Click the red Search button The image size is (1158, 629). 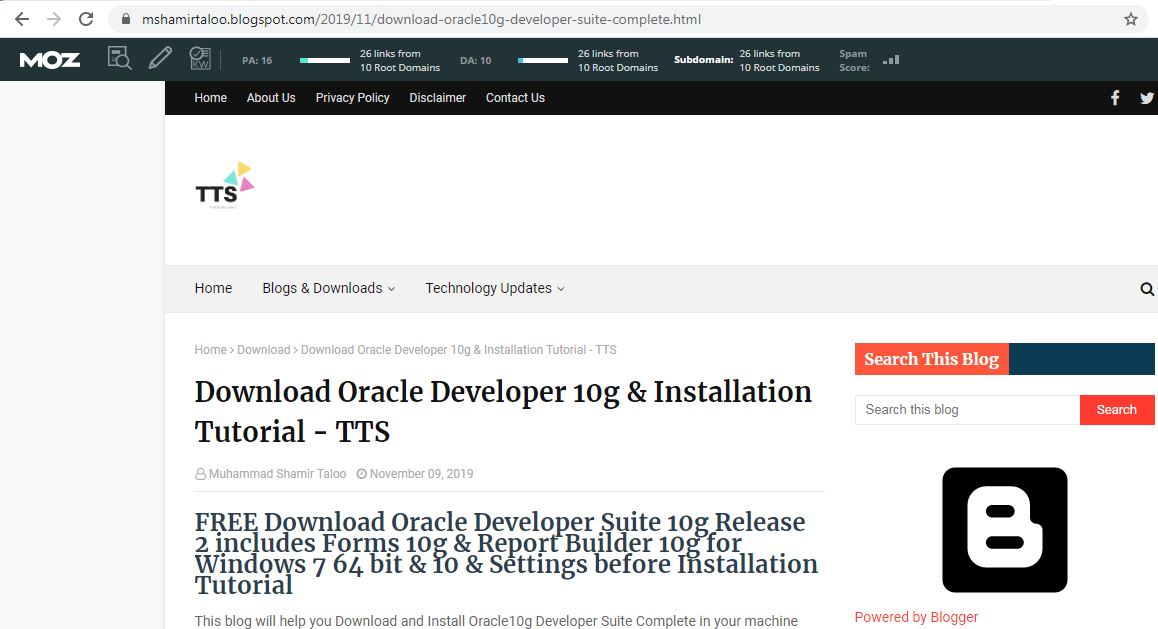coord(1116,409)
